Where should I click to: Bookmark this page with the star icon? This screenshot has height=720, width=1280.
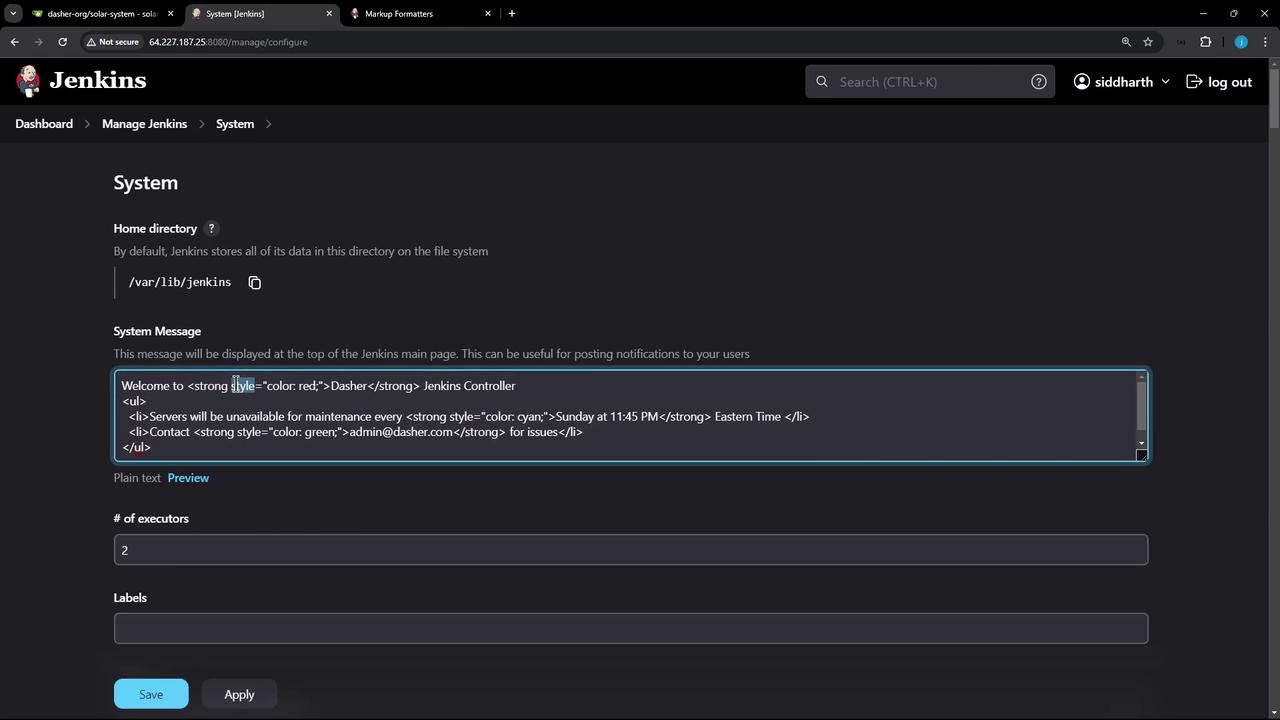1148,42
